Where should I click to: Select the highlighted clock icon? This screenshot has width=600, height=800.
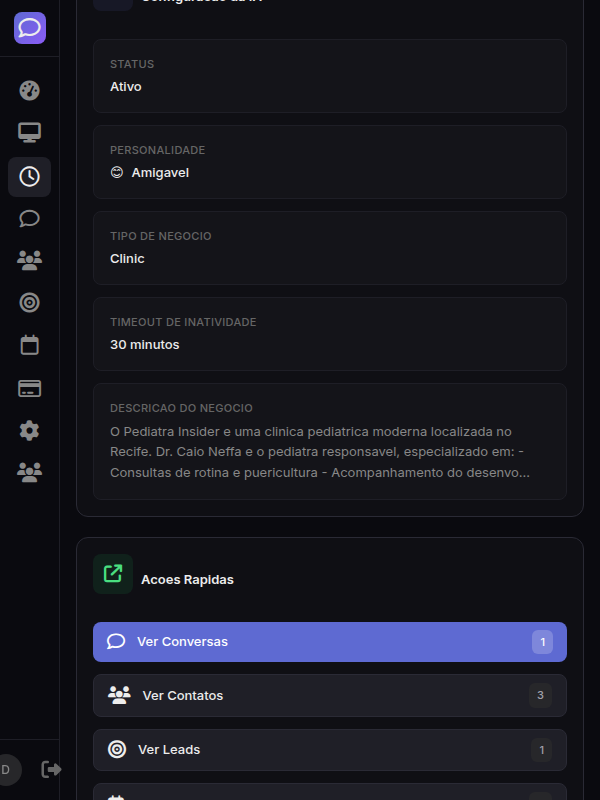coord(29,176)
